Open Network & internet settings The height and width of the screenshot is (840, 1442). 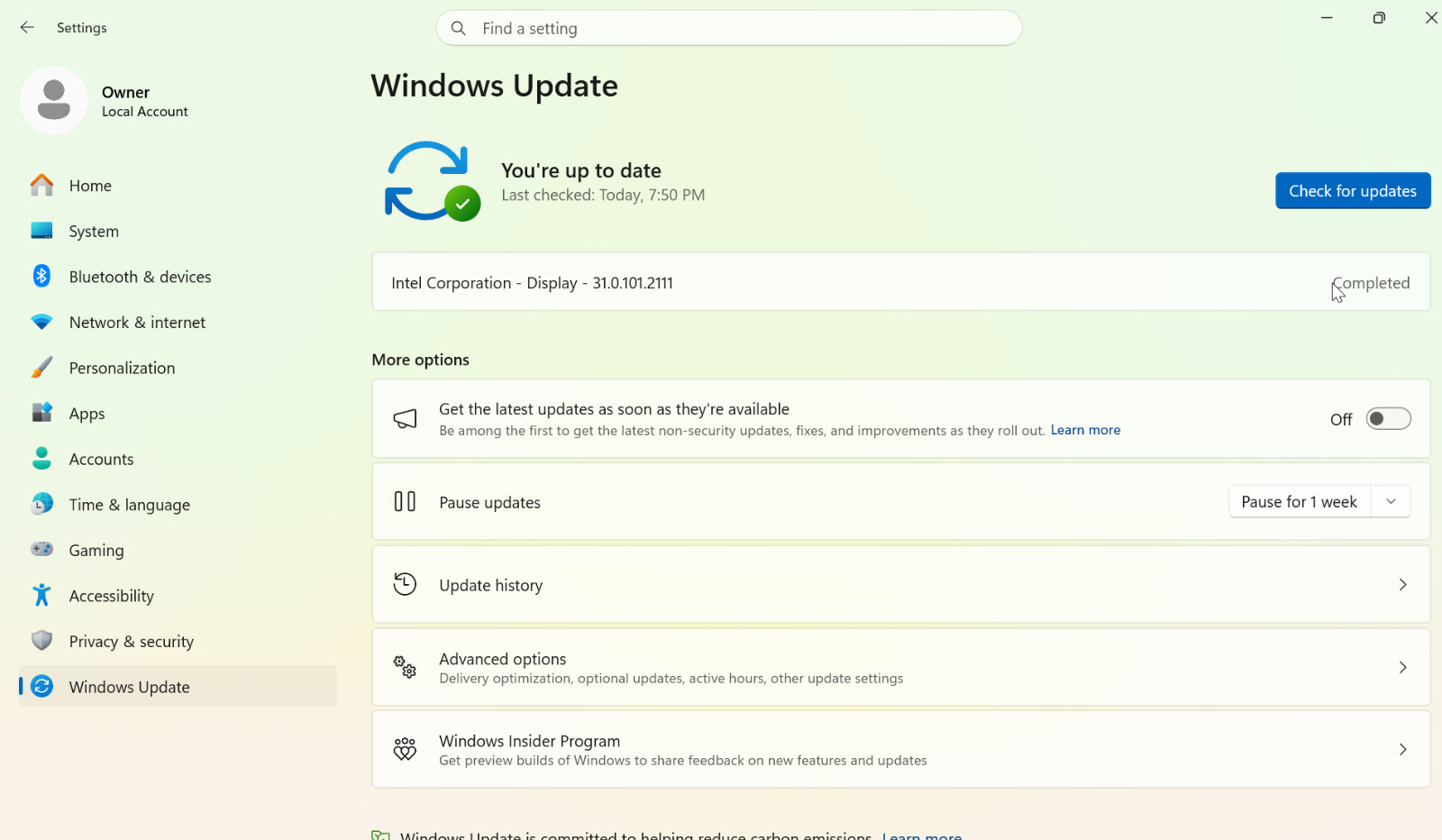[x=178, y=323]
